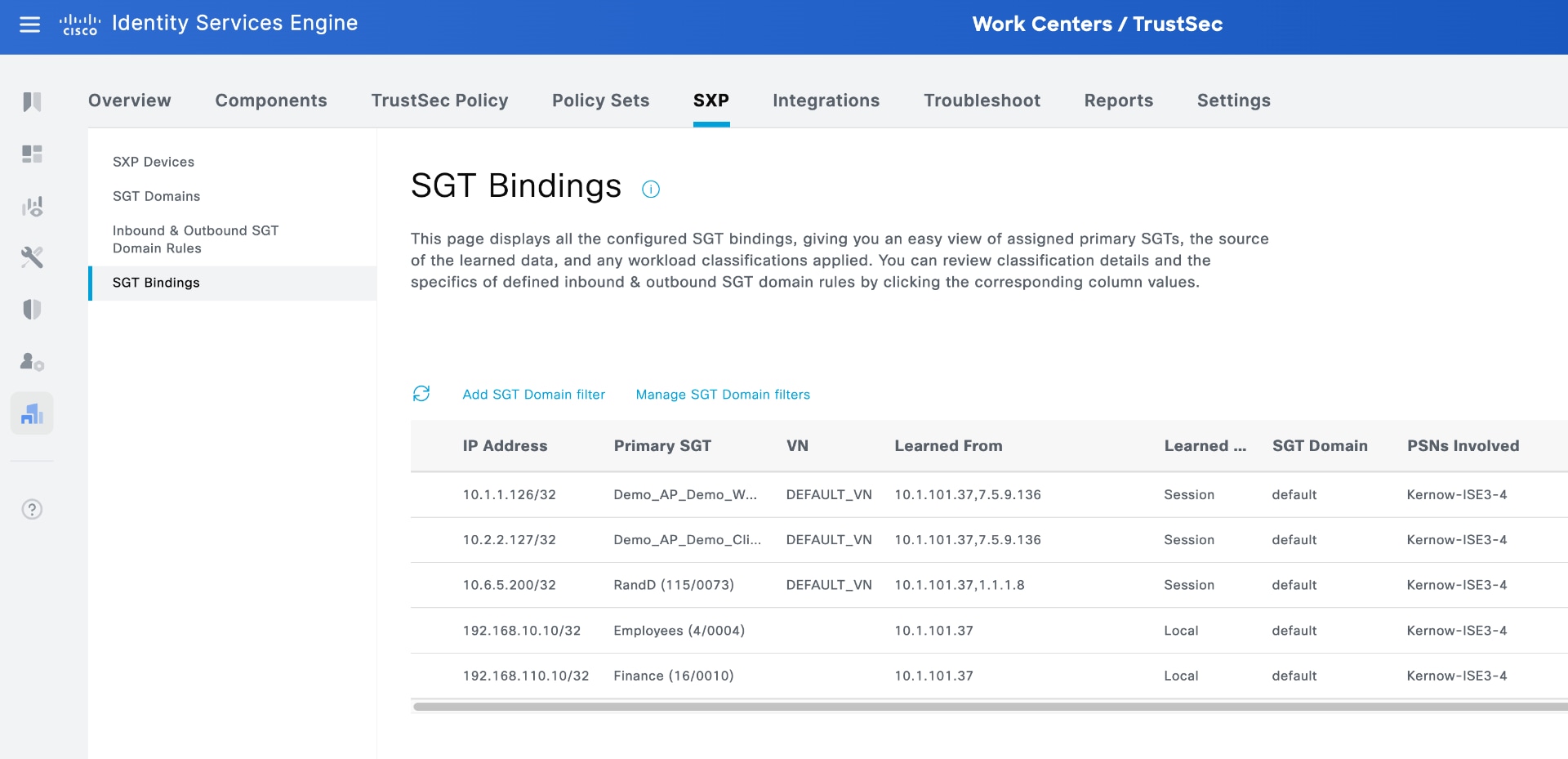The height and width of the screenshot is (759, 1568).
Task: Click Manage SGT Domain filters link
Action: 723,395
